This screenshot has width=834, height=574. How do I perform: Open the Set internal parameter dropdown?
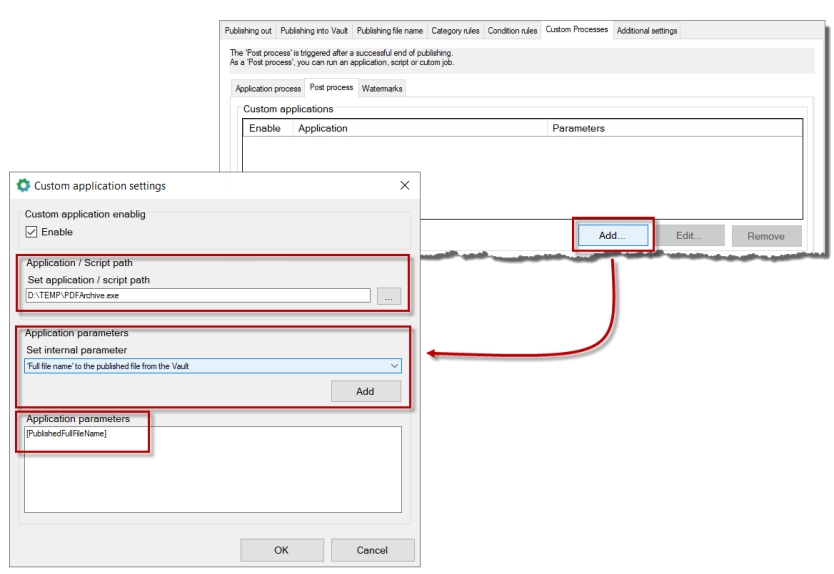pos(213,366)
